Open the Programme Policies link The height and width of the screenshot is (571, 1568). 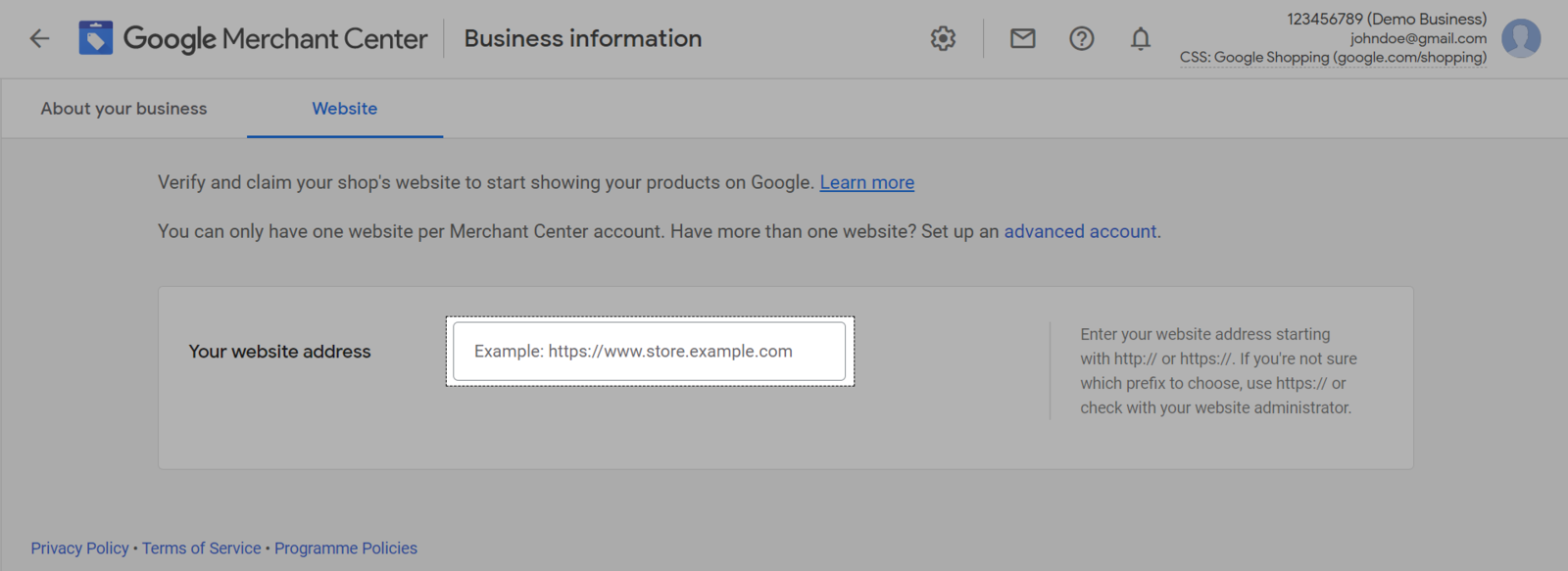coord(346,548)
